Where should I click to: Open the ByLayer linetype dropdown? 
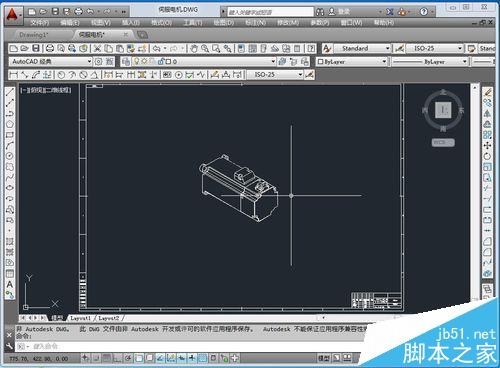(430, 62)
